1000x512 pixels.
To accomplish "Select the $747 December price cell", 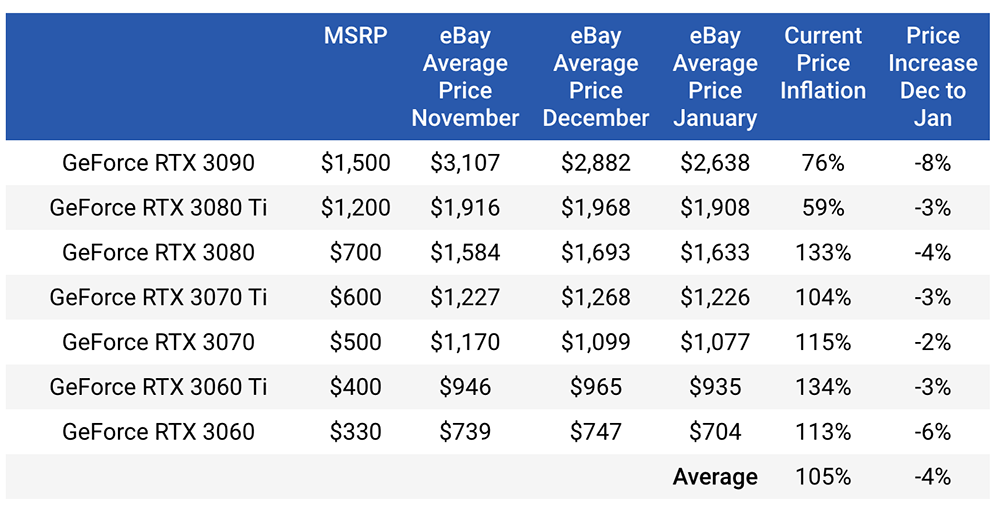I will 596,432.
